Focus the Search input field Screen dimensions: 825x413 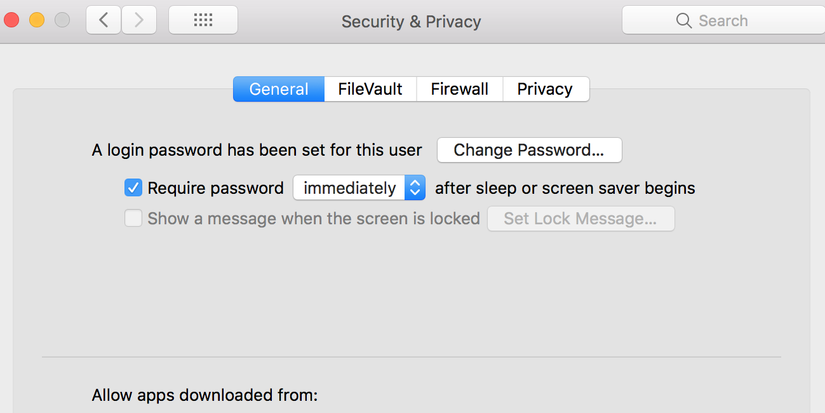724,21
